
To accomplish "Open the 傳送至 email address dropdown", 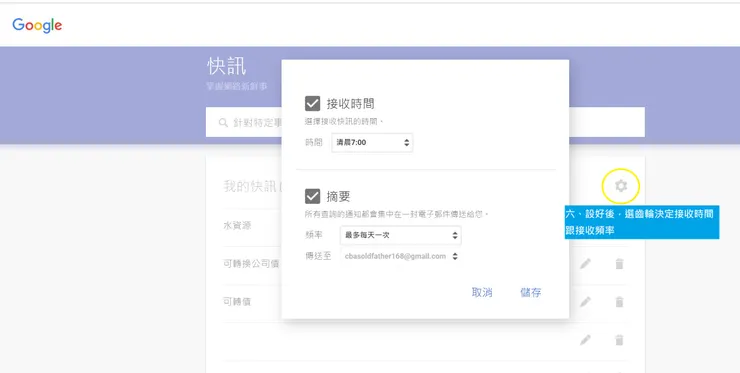I will tap(400, 256).
